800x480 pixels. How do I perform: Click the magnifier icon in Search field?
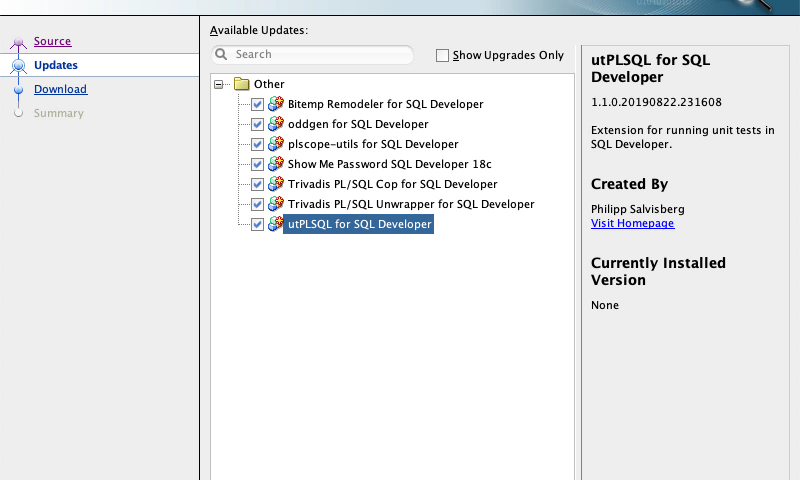pyautogui.click(x=221, y=54)
